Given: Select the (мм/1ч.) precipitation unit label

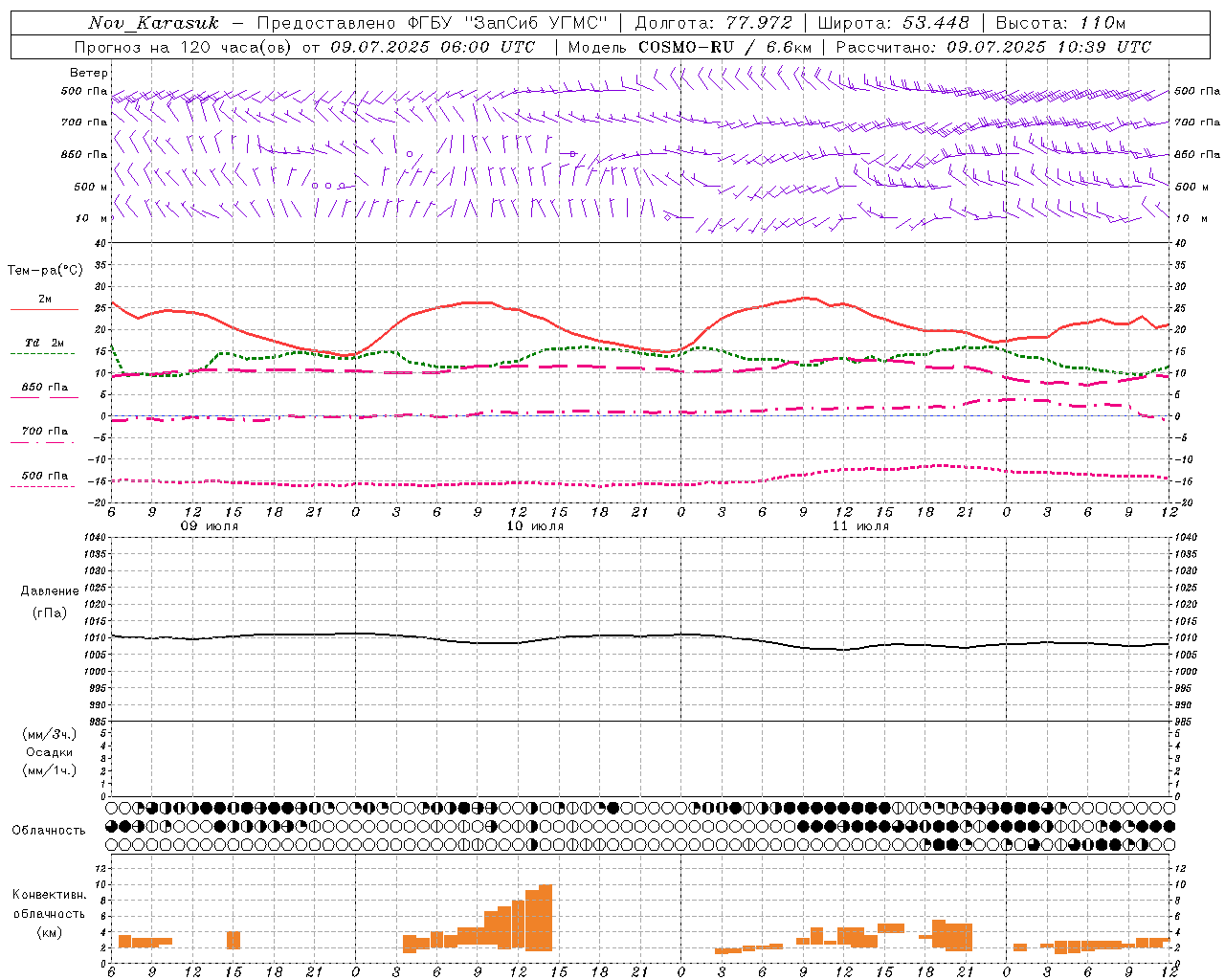Looking at the screenshot, I should tap(50, 770).
